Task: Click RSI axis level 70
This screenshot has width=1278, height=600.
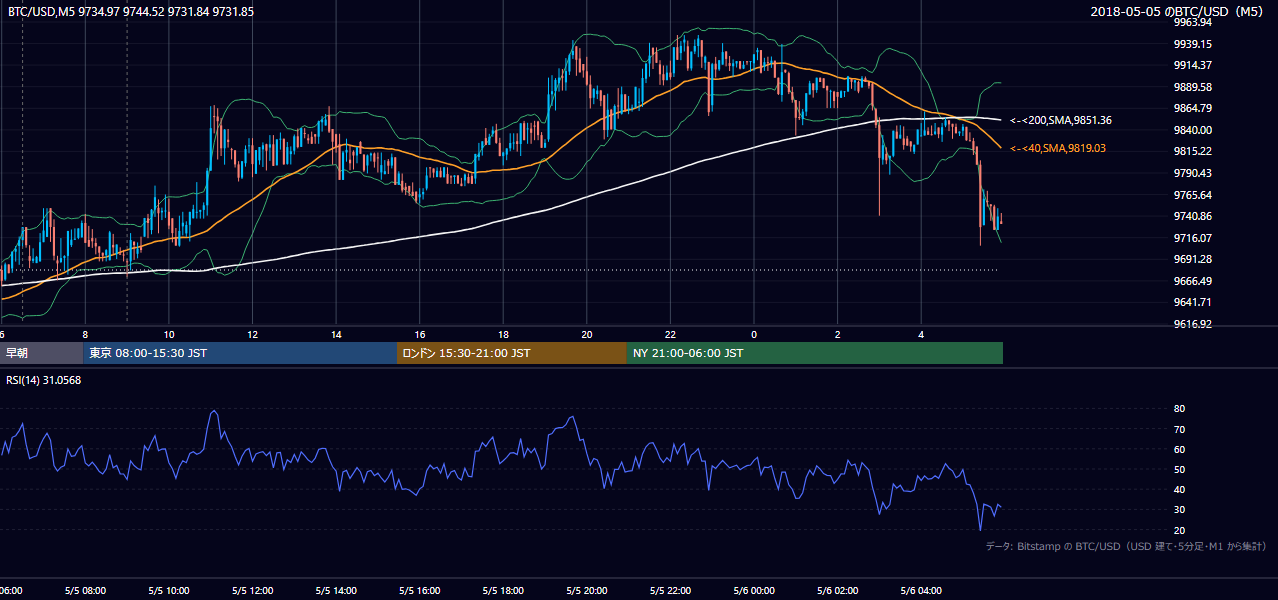Action: tap(1179, 429)
